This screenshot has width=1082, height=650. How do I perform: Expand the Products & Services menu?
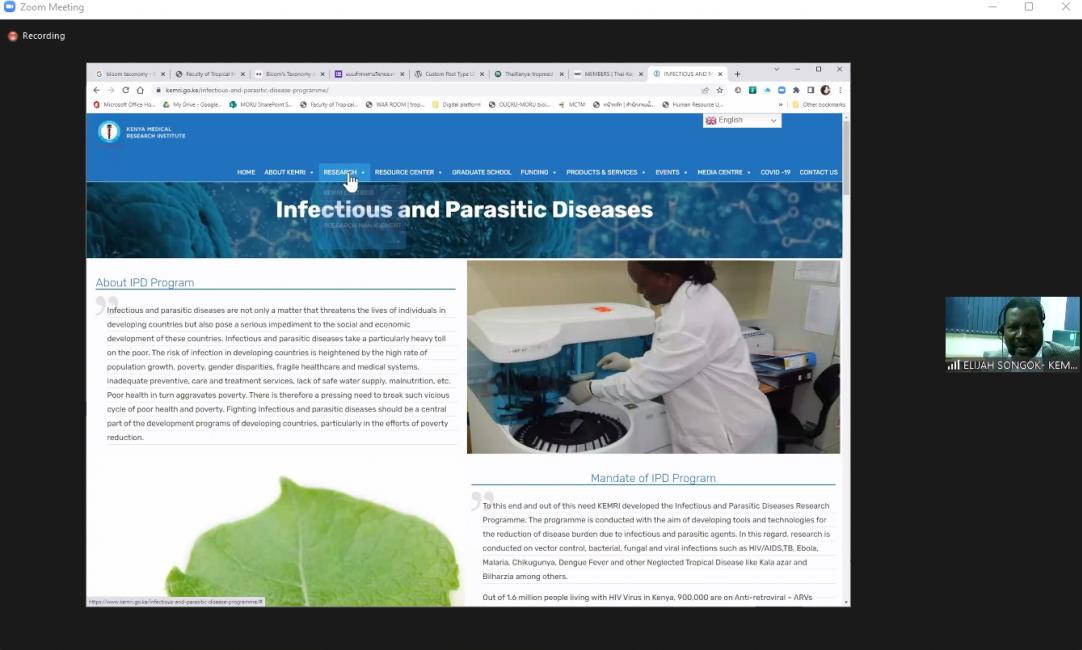point(605,173)
